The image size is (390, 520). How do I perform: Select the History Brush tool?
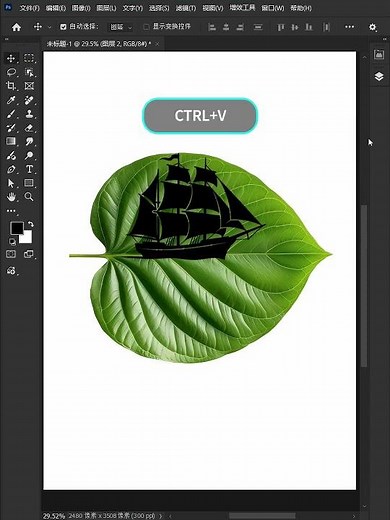pyautogui.click(x=11, y=128)
